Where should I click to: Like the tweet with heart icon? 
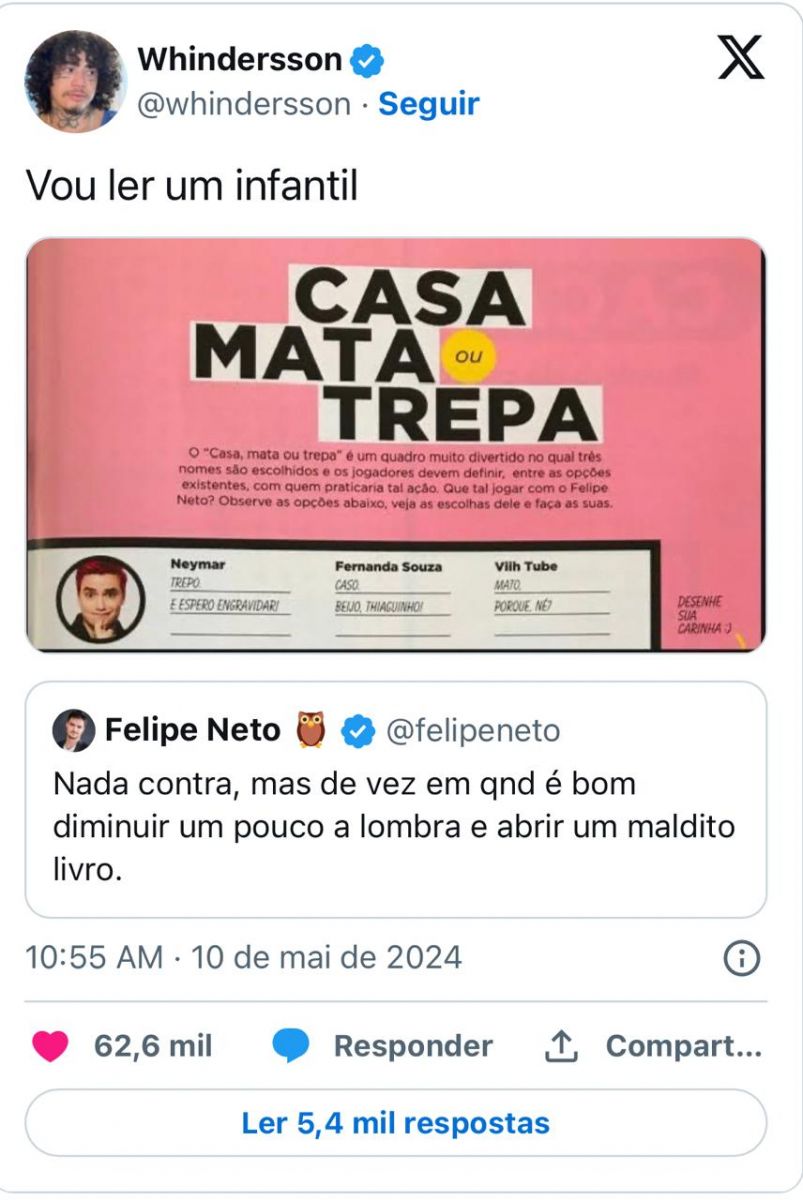pos(51,1046)
